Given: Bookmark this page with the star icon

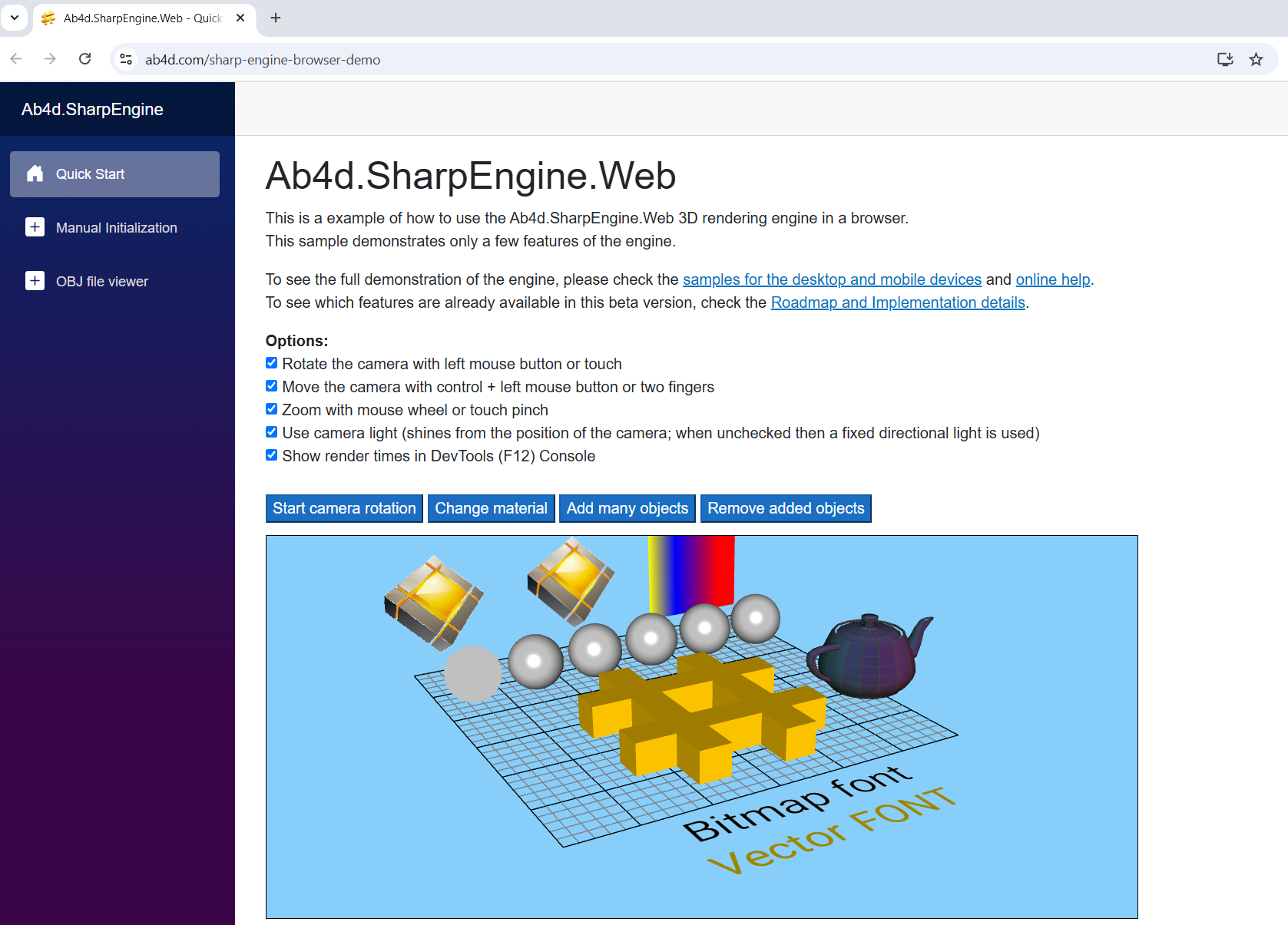Looking at the screenshot, I should (x=1256, y=59).
